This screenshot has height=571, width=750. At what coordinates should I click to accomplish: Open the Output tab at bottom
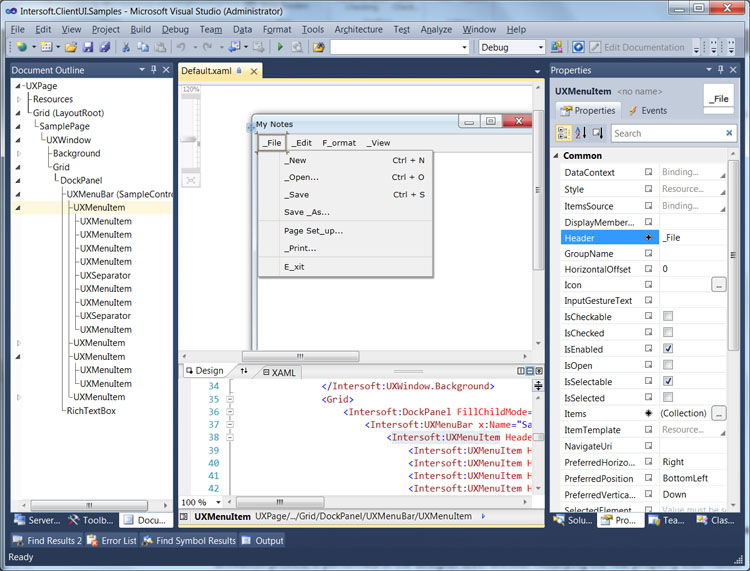coord(263,540)
